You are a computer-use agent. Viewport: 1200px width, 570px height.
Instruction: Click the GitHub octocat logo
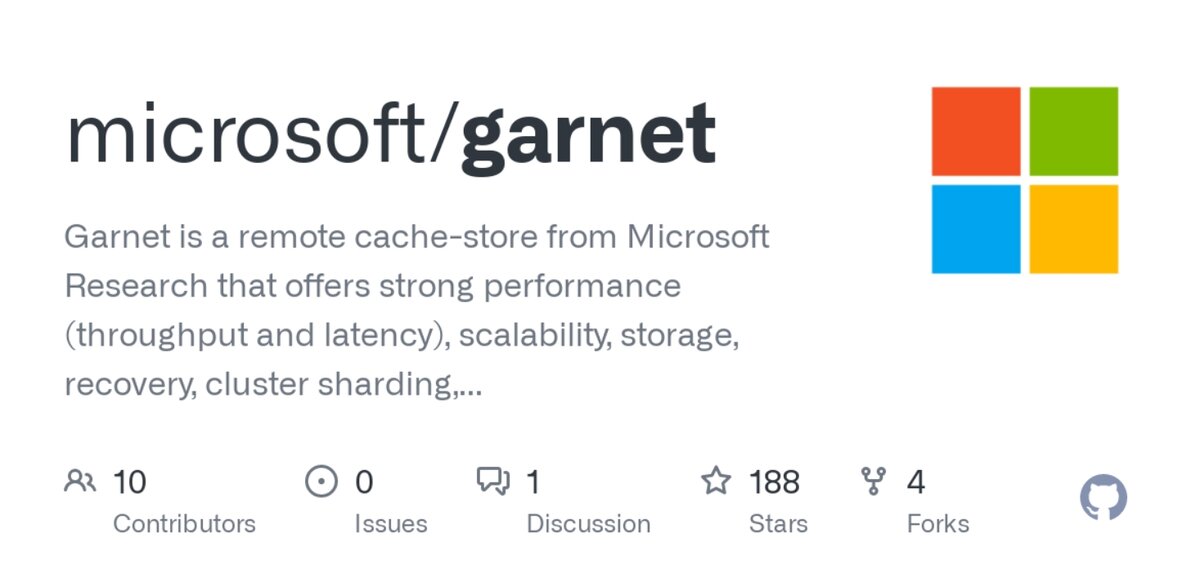tap(1104, 497)
